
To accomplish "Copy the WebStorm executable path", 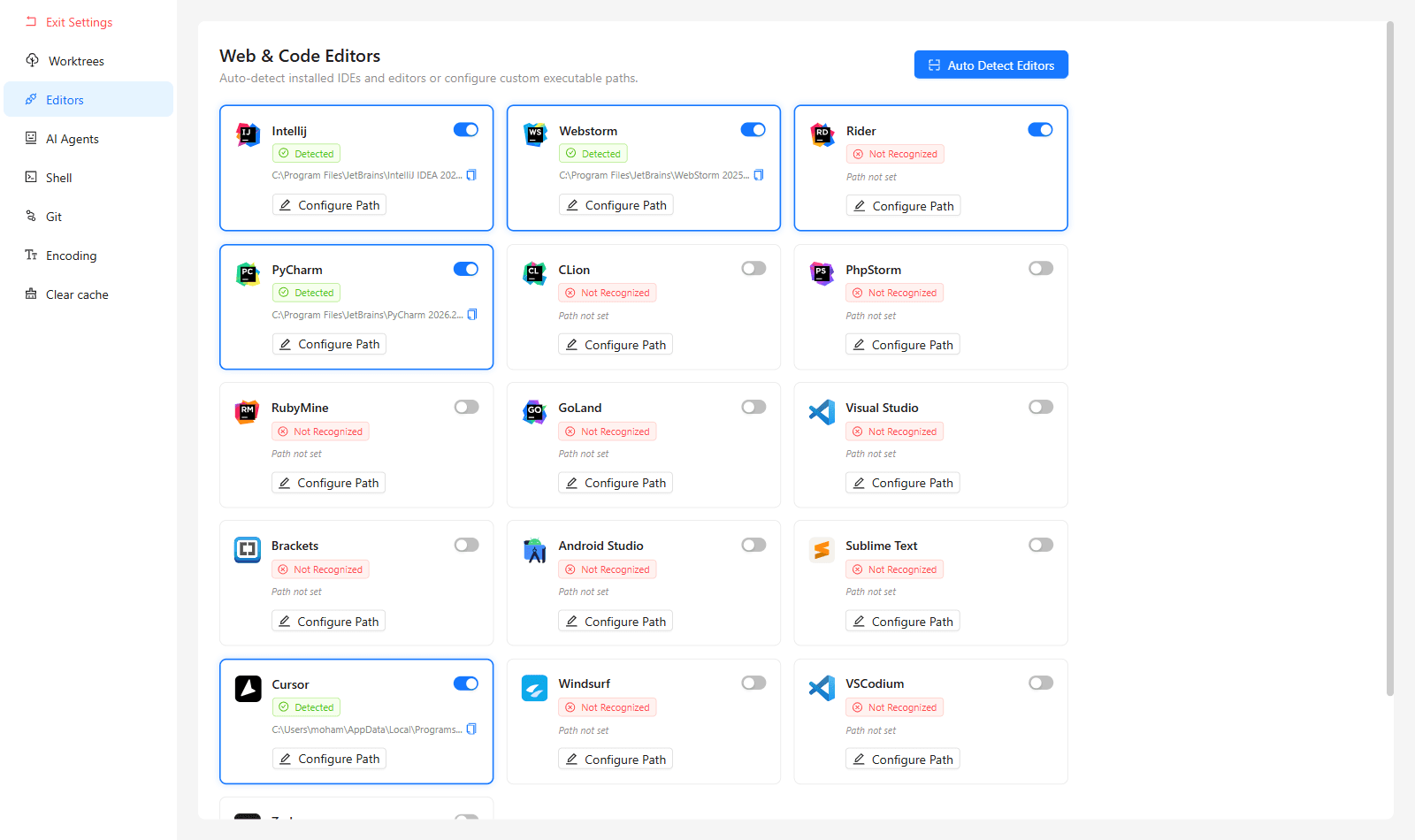I will pyautogui.click(x=759, y=175).
